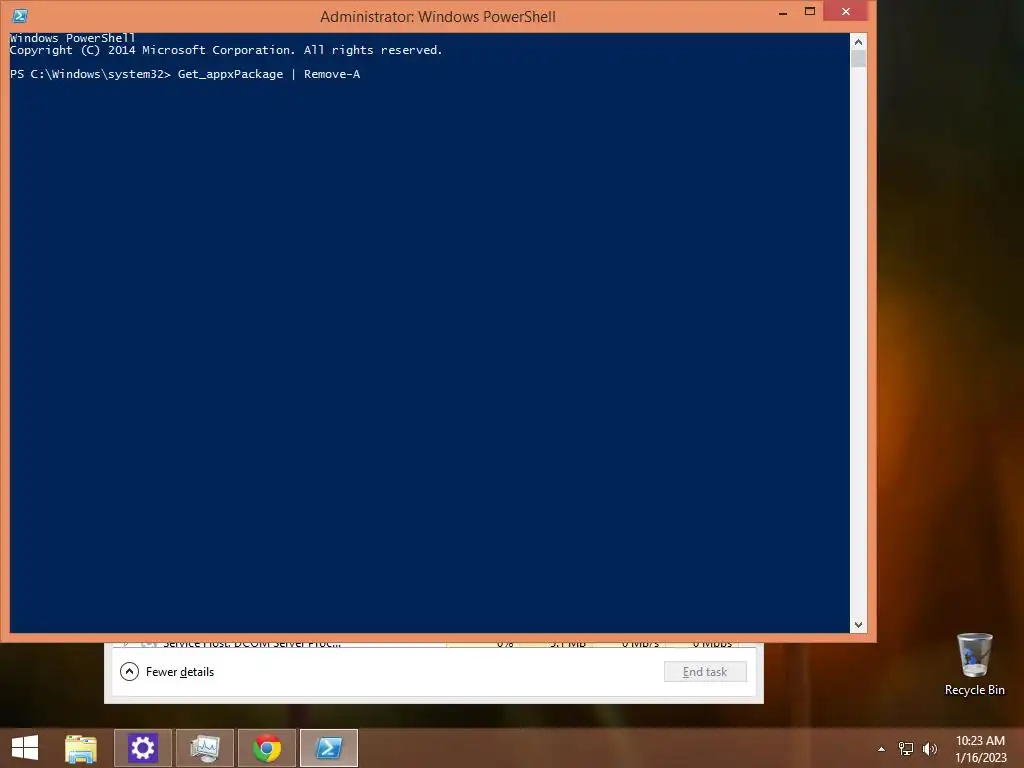
Task: Click the PowerShell icon in the title bar
Action: pyautogui.click(x=20, y=16)
